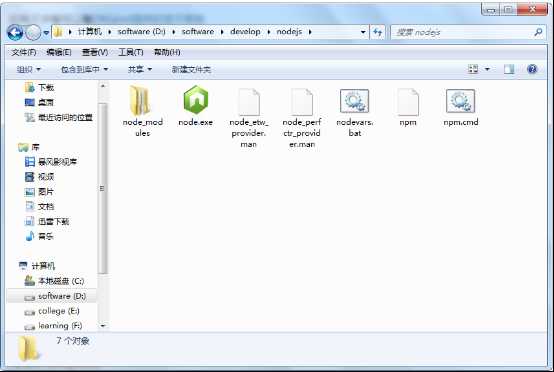Show the preview pane
The width and height of the screenshot is (554, 372).
tap(509, 69)
